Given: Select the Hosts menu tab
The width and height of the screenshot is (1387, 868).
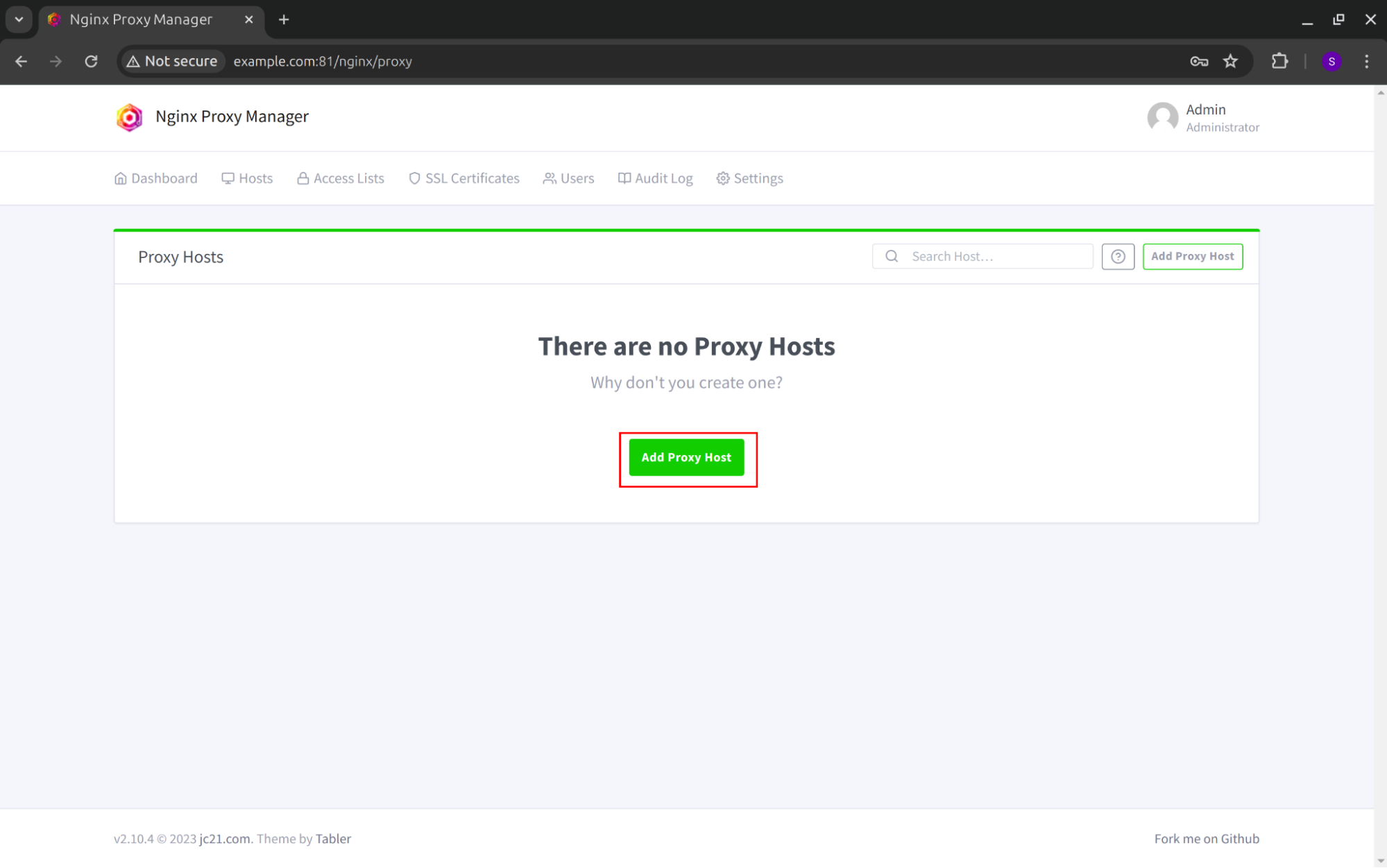Looking at the screenshot, I should [247, 178].
